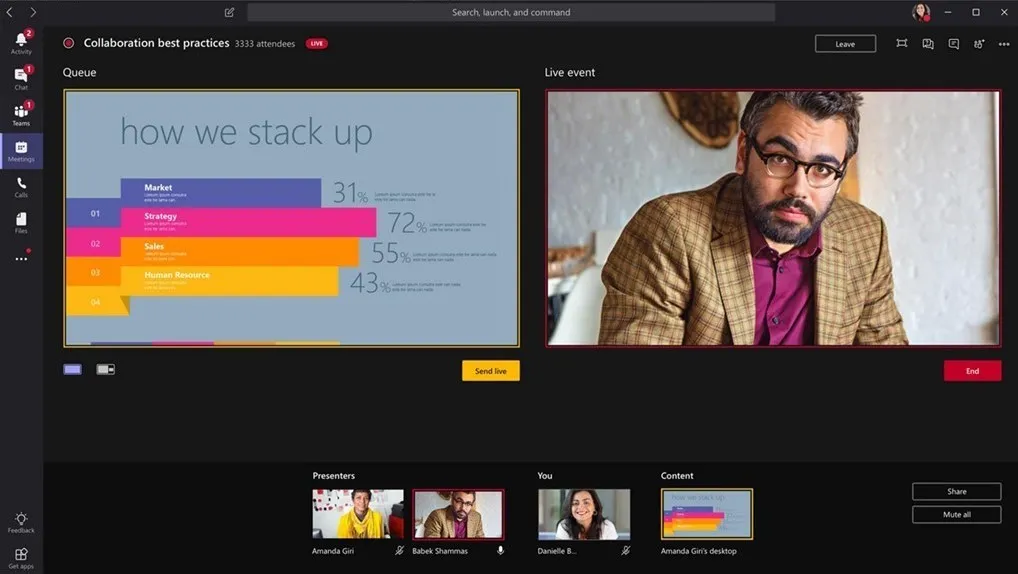Select content plus video layout
The image size is (1018, 574).
(106, 369)
